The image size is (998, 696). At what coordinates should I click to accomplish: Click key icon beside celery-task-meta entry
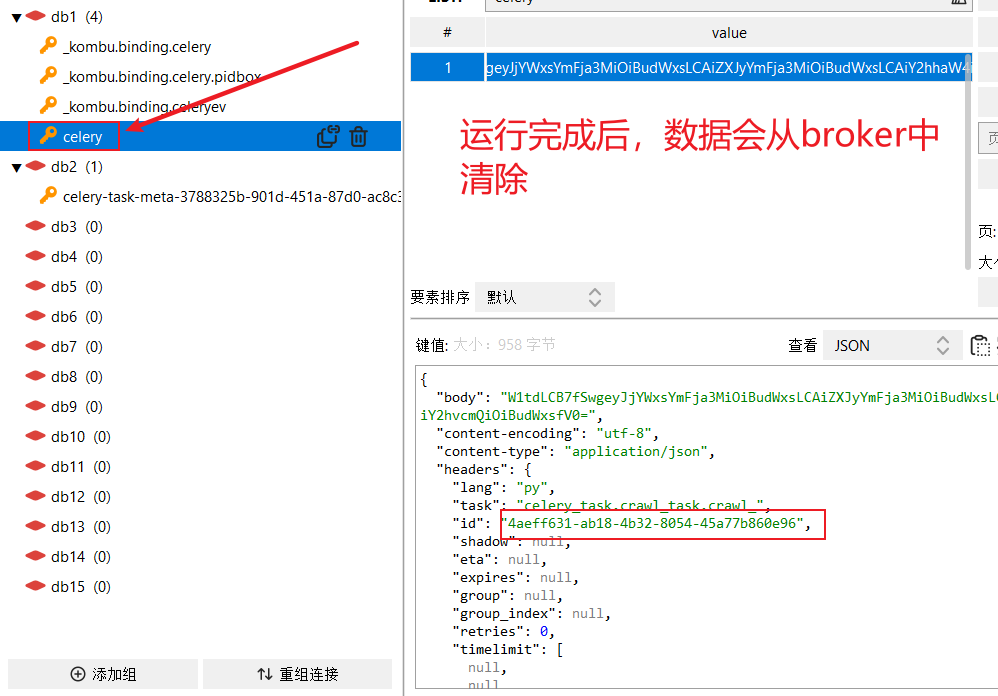tap(48, 195)
